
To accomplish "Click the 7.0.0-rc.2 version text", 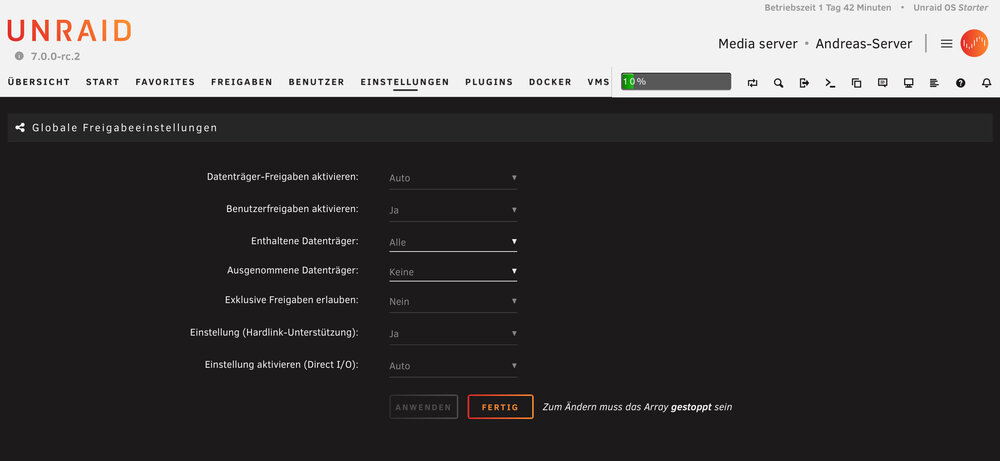I will click(55, 56).
